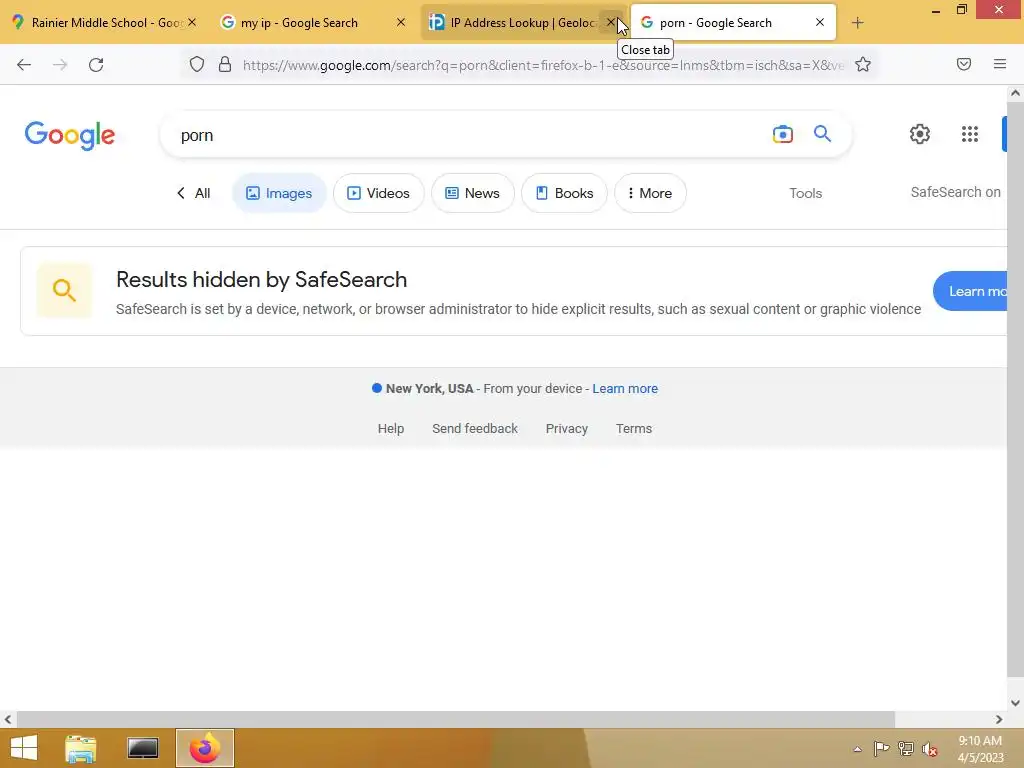Screen dimensions: 1024x768
Task: Open the tracking protection shield icon
Action: pyautogui.click(x=197, y=64)
